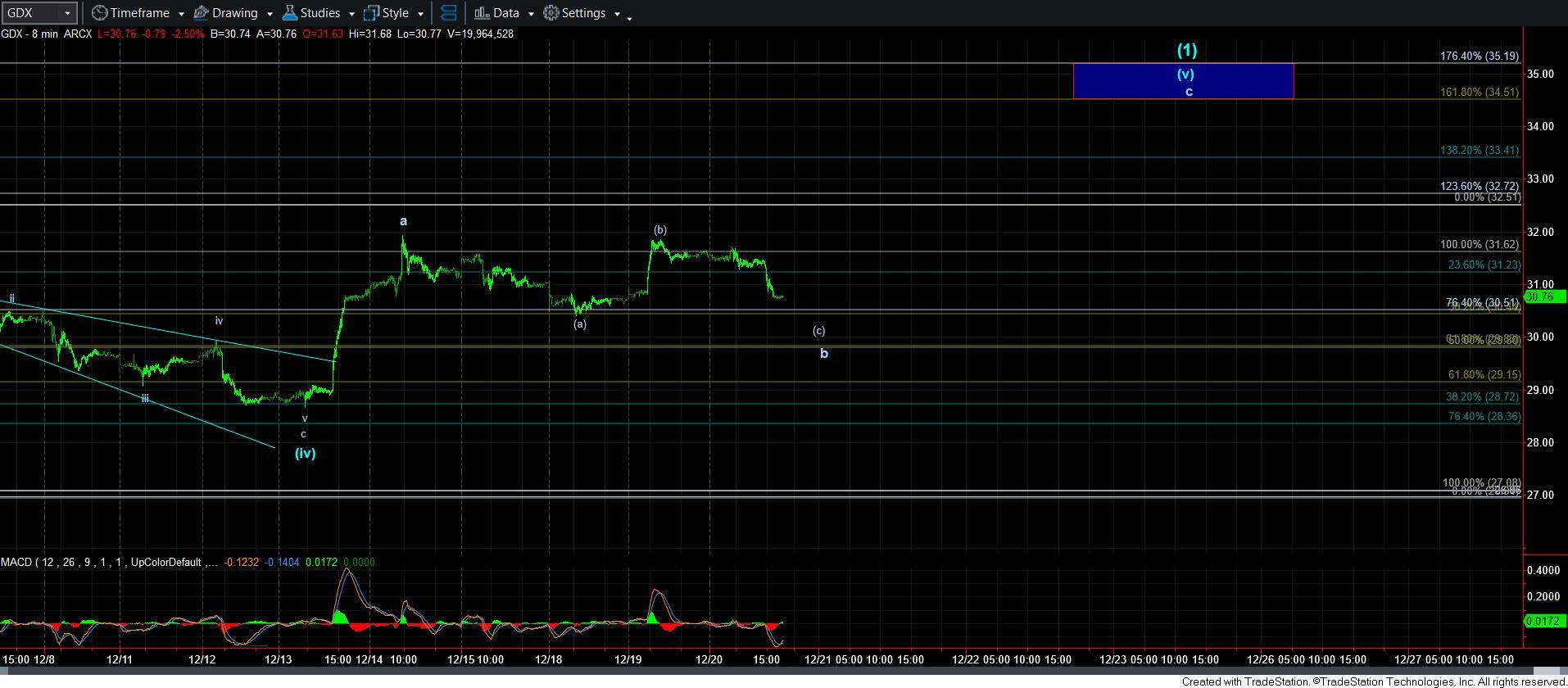This screenshot has height=688, width=1568.
Task: Click the Studies flask icon
Action: click(x=289, y=13)
